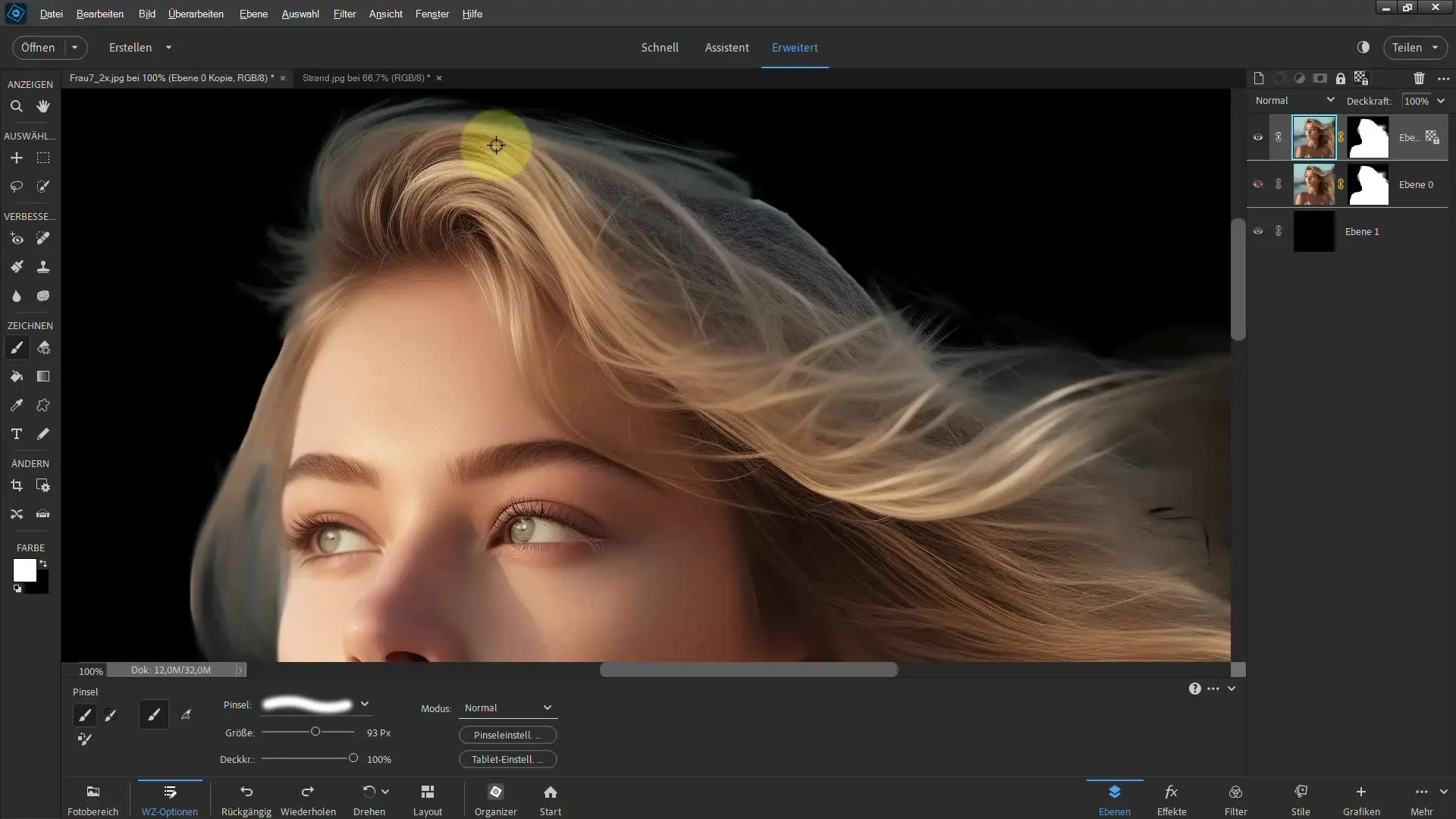Switch to the Assistent tab
The height and width of the screenshot is (819, 1456).
coord(727,47)
